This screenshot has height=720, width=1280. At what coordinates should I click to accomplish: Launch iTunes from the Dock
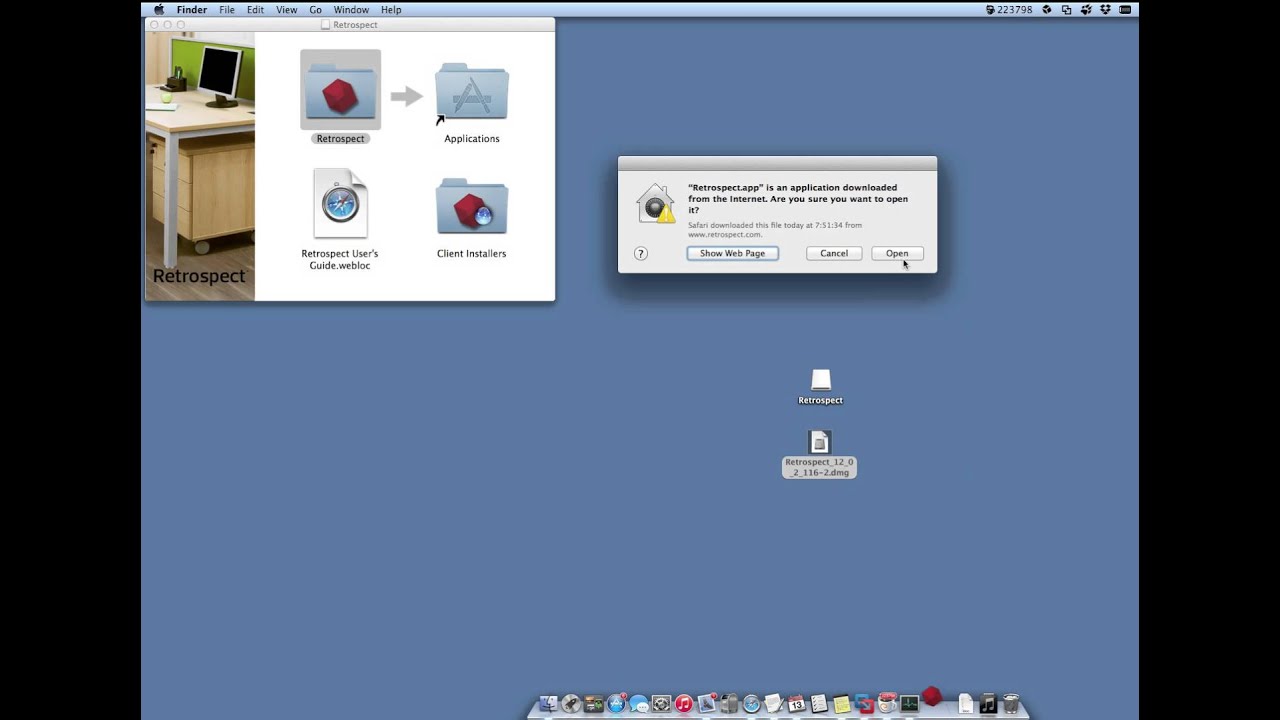(x=684, y=704)
